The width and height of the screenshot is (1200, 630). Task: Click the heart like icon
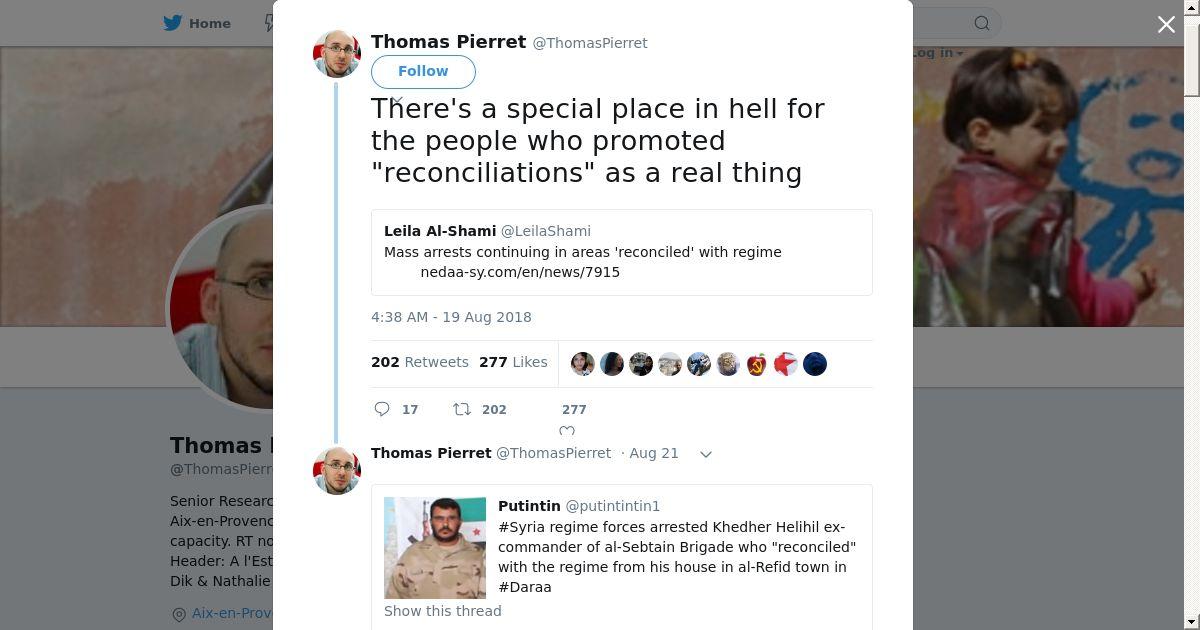(567, 431)
